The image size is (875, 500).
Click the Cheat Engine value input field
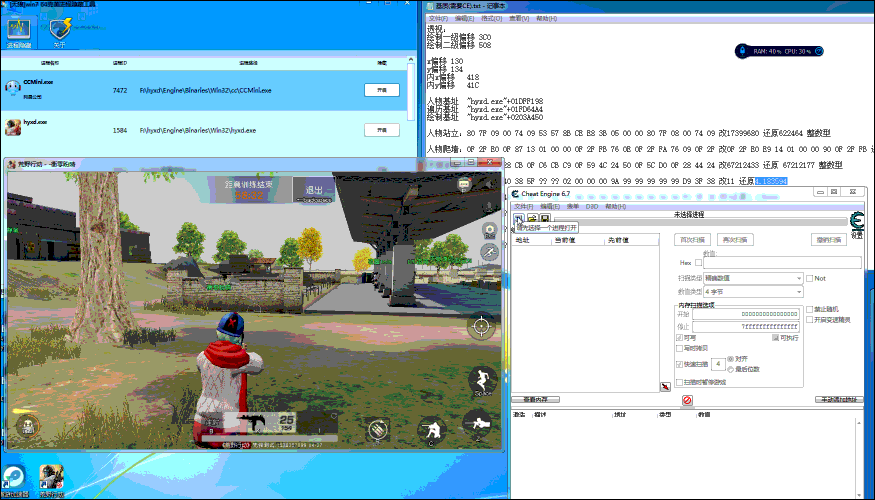[782, 263]
